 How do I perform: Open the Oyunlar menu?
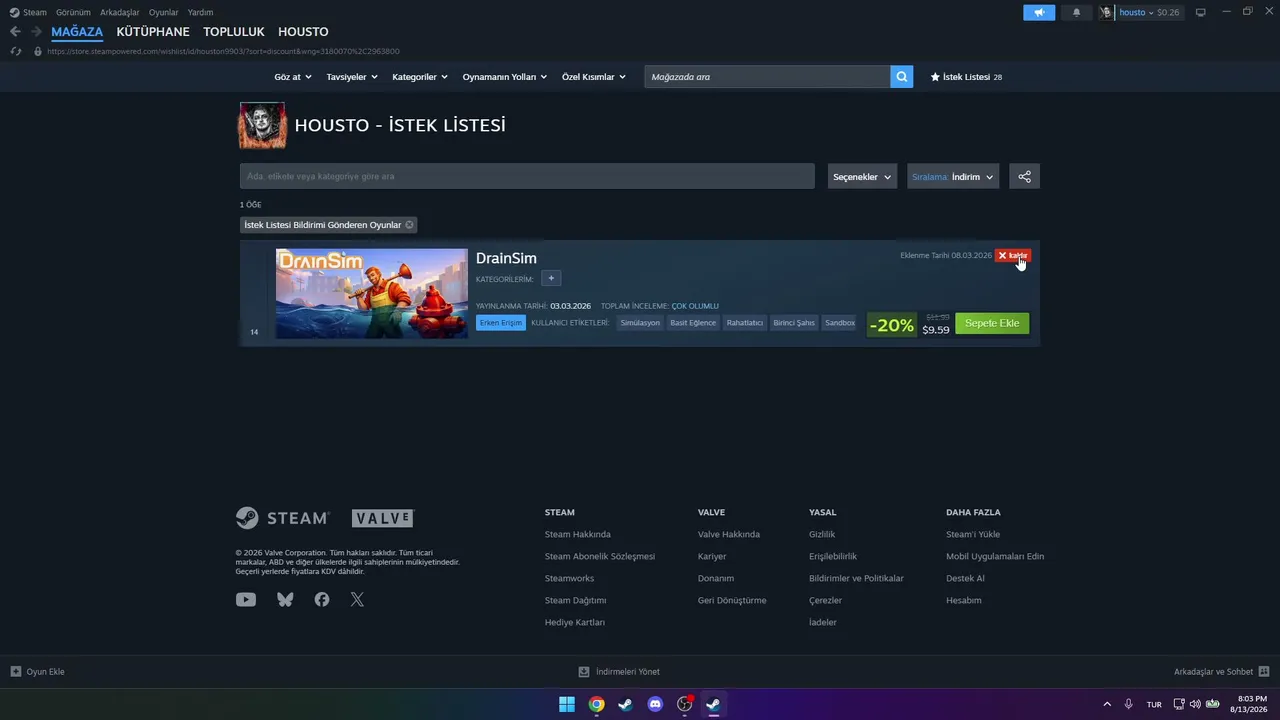[164, 12]
